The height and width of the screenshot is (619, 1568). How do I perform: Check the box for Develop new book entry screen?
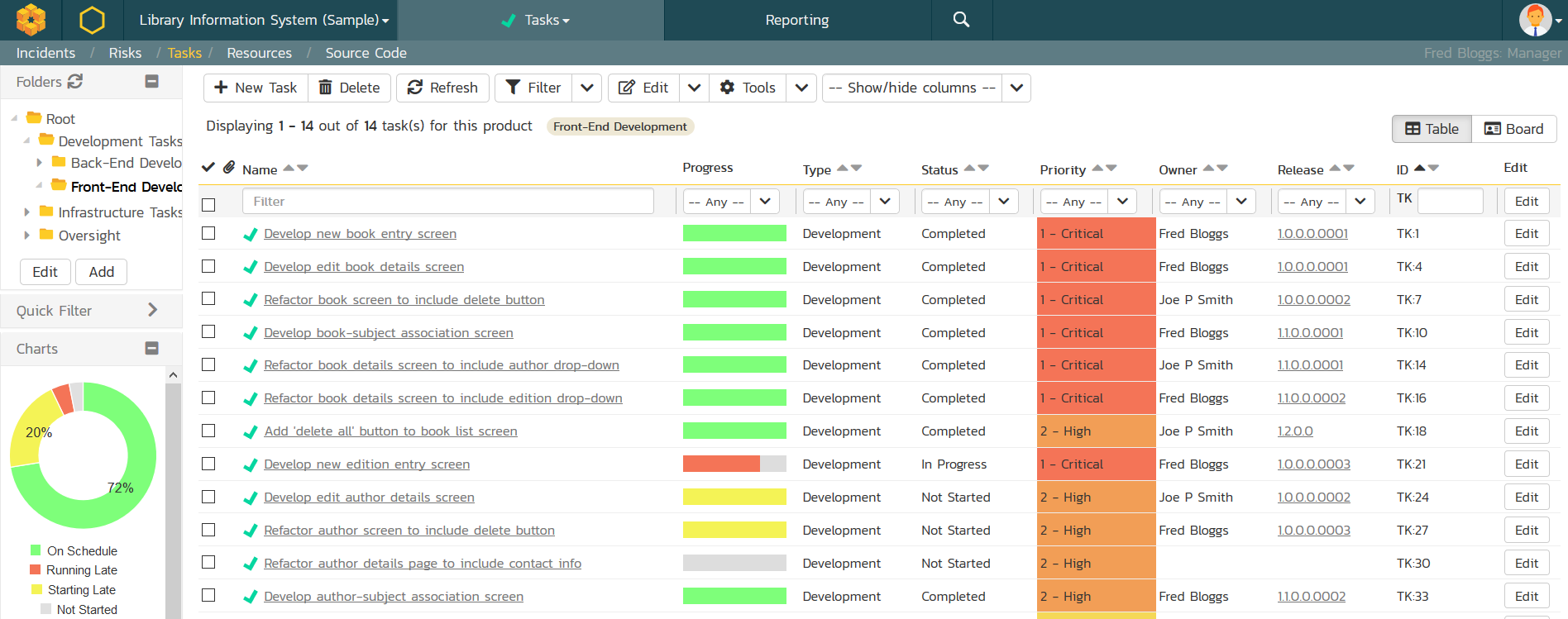208,234
